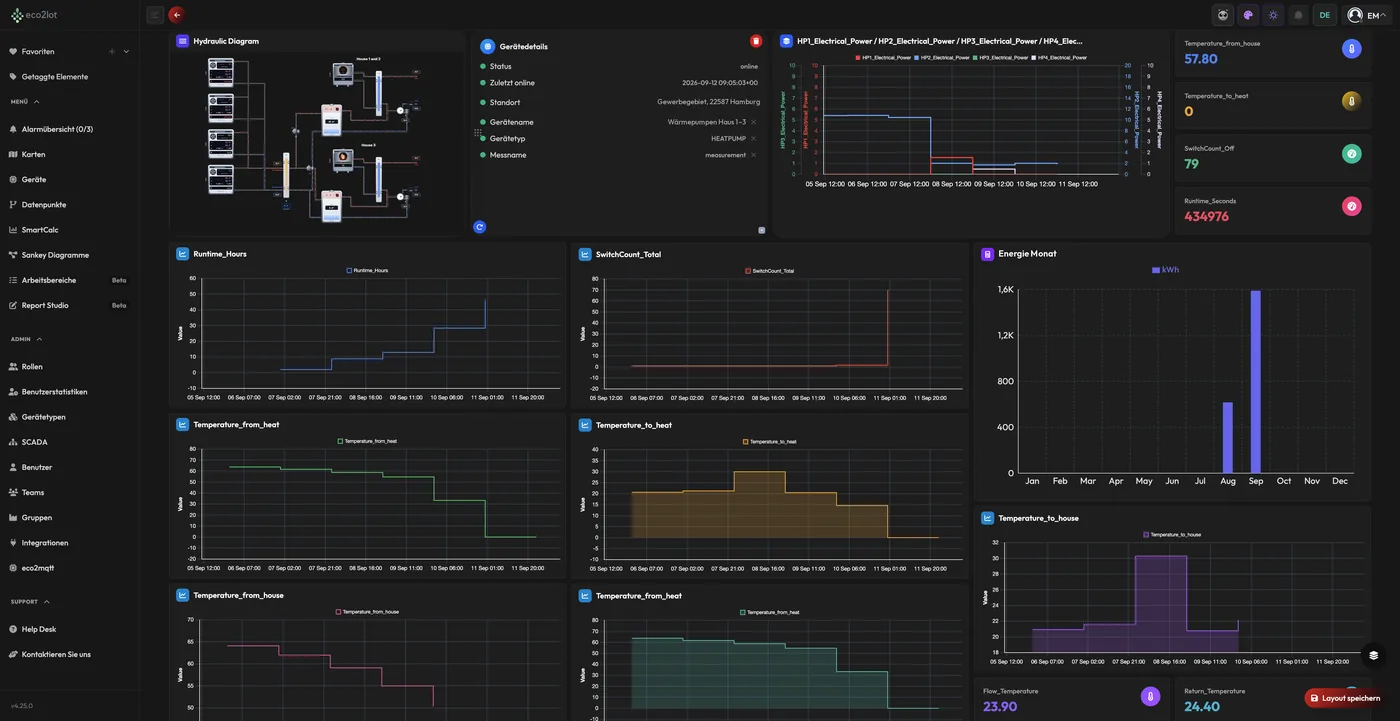Save the layout with Layout speichern

[x=1345, y=698]
